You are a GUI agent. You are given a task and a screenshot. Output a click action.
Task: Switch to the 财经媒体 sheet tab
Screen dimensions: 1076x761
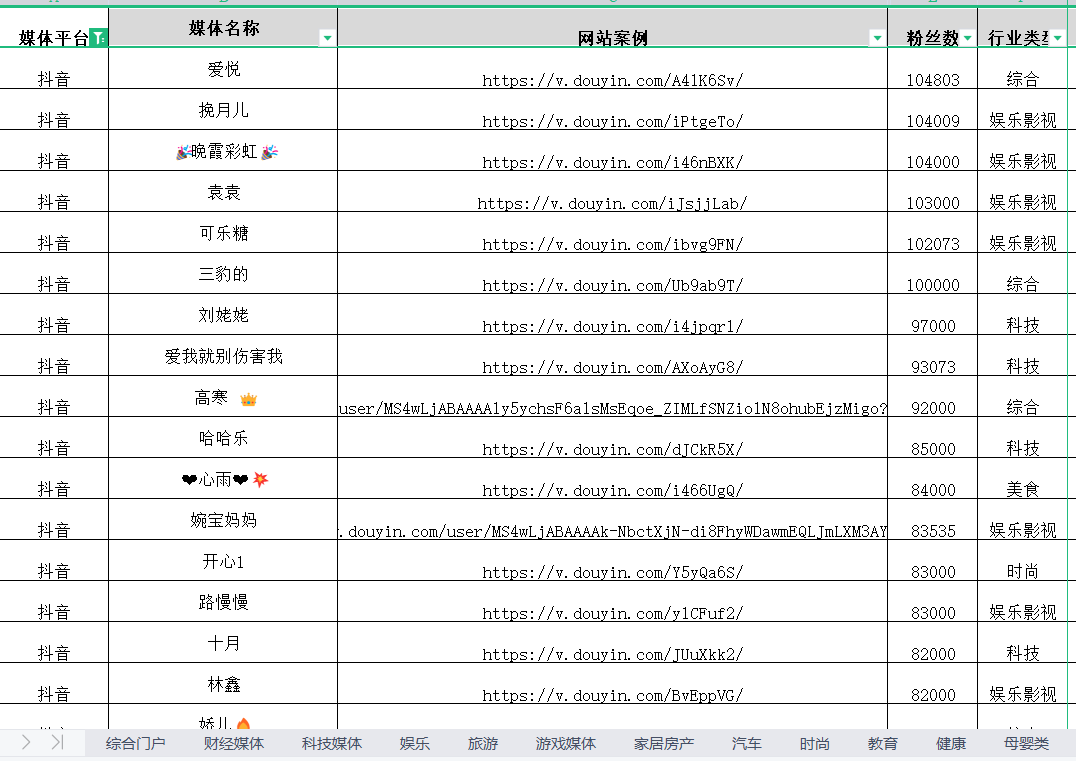[233, 743]
